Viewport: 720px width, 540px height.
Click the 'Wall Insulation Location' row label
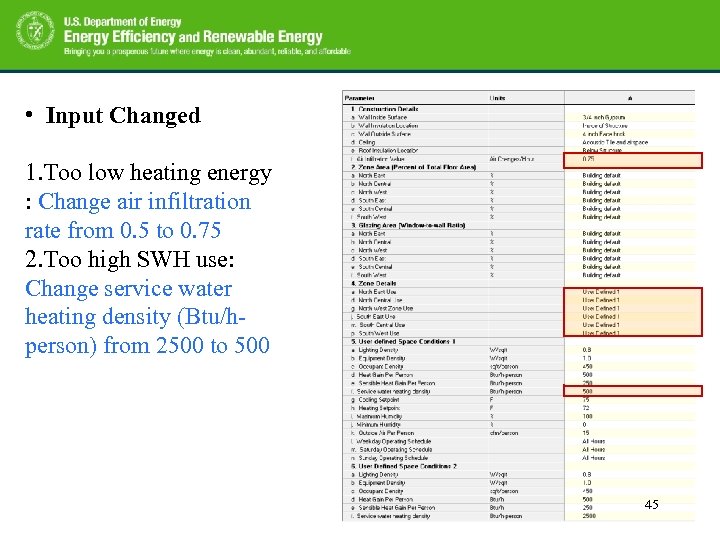tap(388, 125)
